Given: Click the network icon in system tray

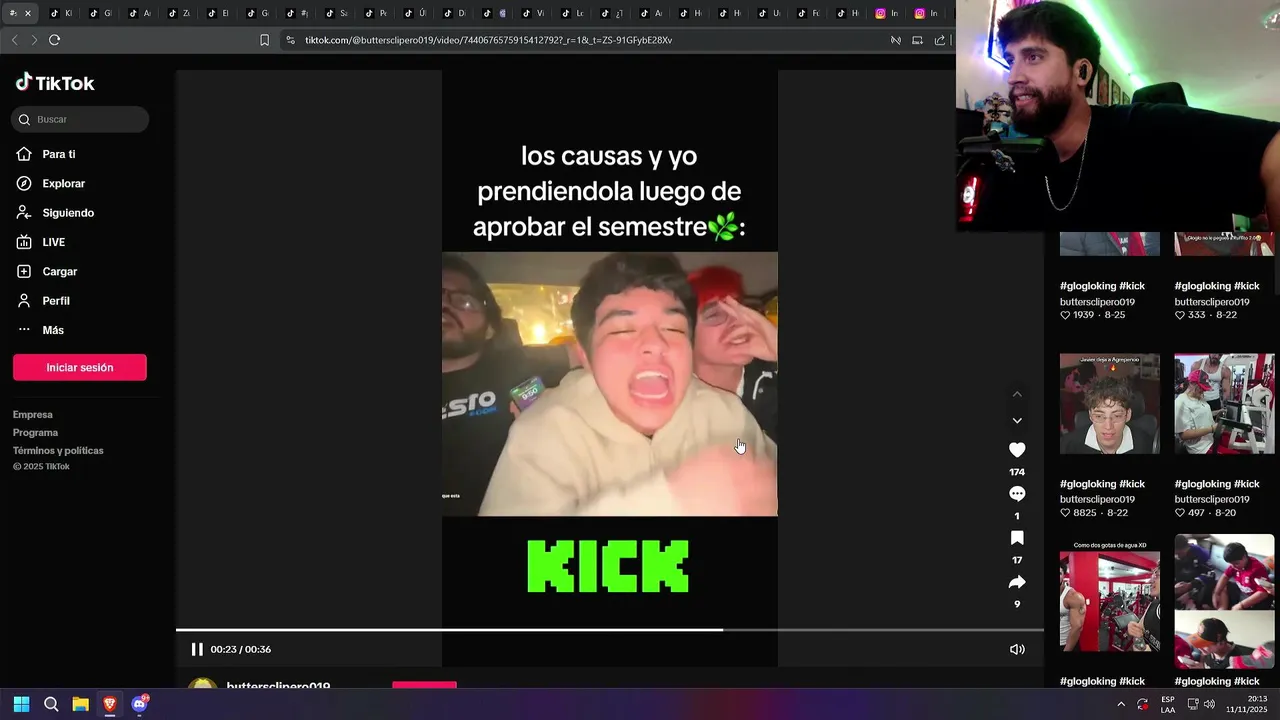Looking at the screenshot, I should [x=1193, y=704].
